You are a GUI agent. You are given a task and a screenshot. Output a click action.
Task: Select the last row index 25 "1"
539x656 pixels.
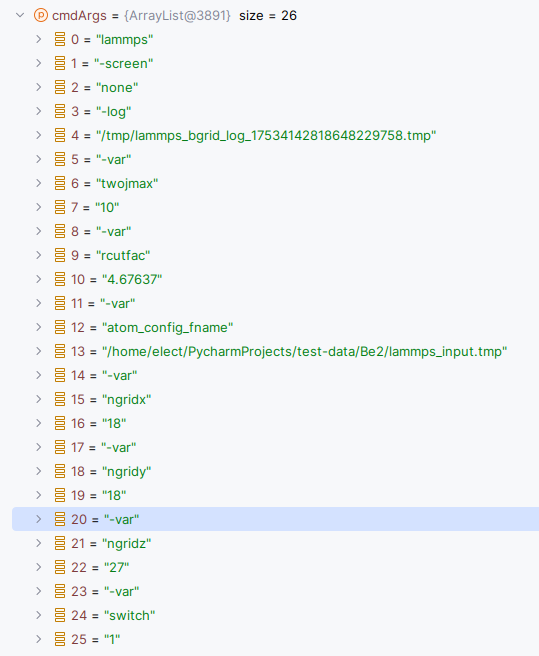(275, 639)
